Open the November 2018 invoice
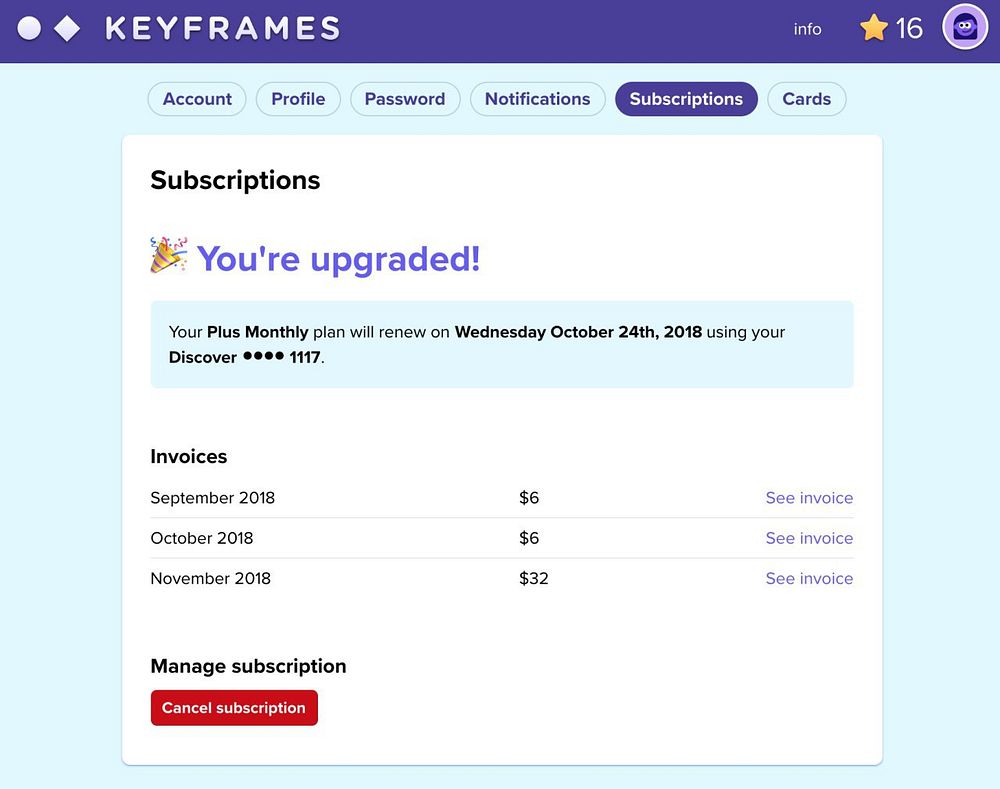This screenshot has height=789, width=1000. point(809,578)
